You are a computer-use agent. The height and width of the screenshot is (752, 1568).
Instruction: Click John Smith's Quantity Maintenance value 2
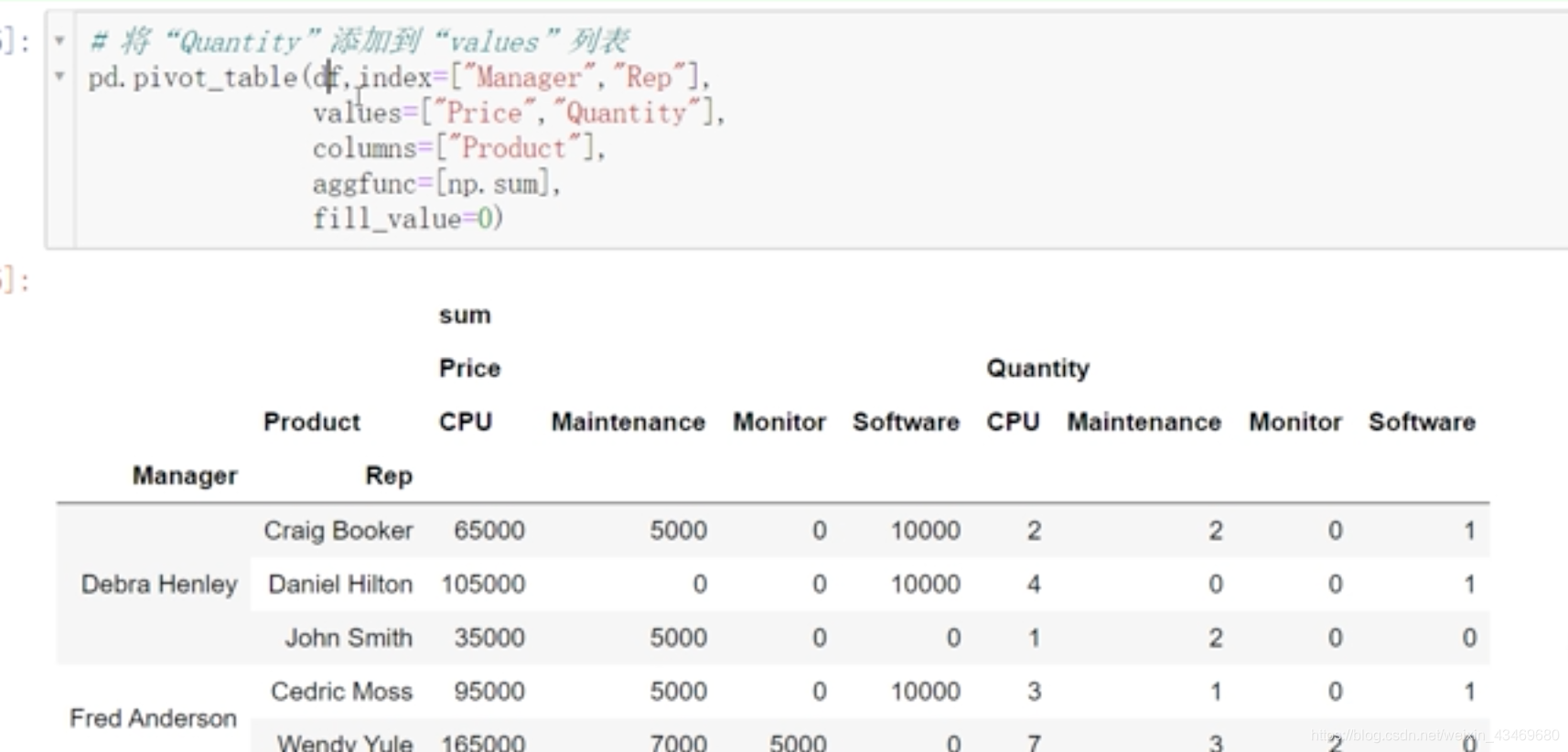coord(1215,638)
